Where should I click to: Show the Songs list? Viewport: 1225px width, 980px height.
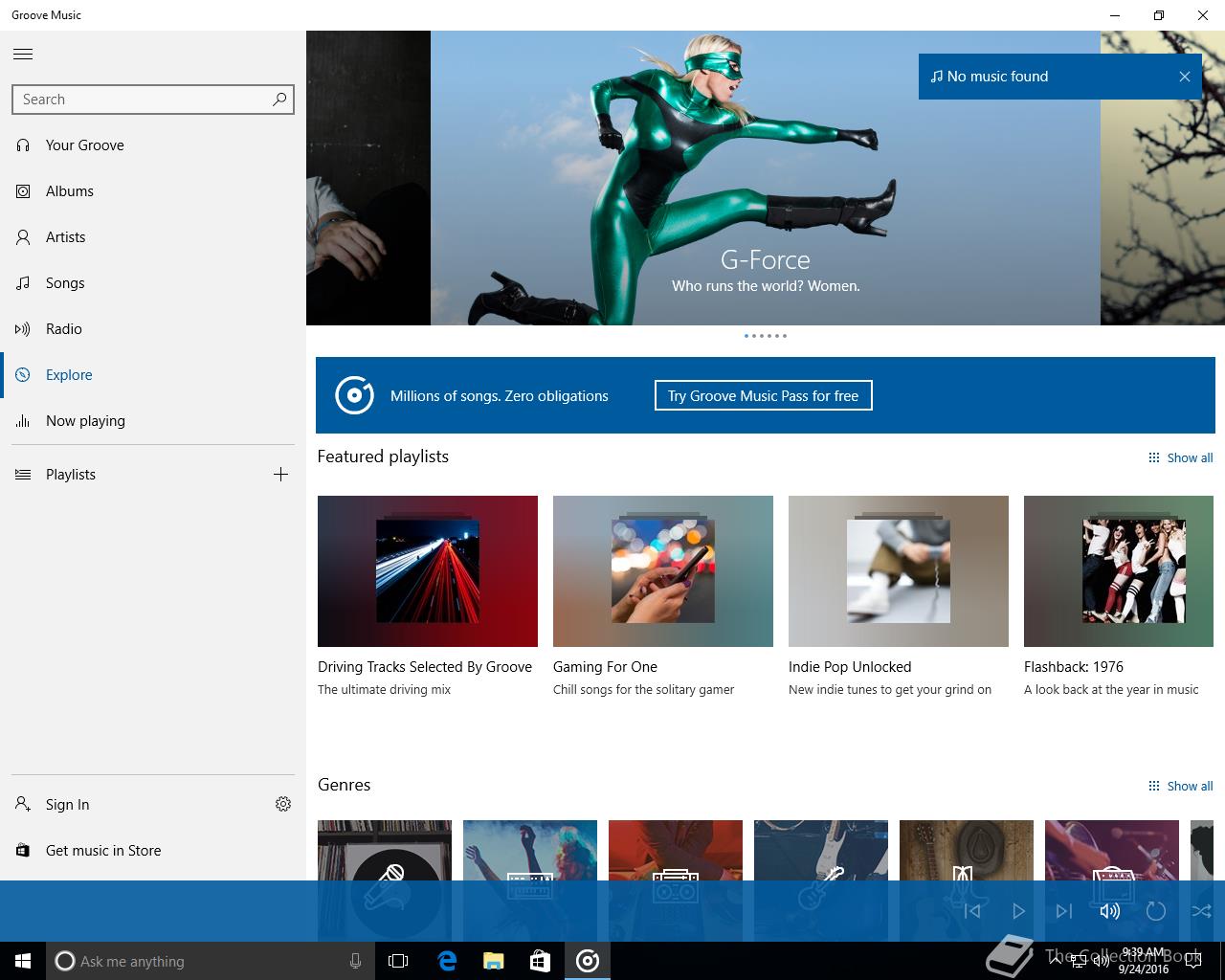click(153, 283)
